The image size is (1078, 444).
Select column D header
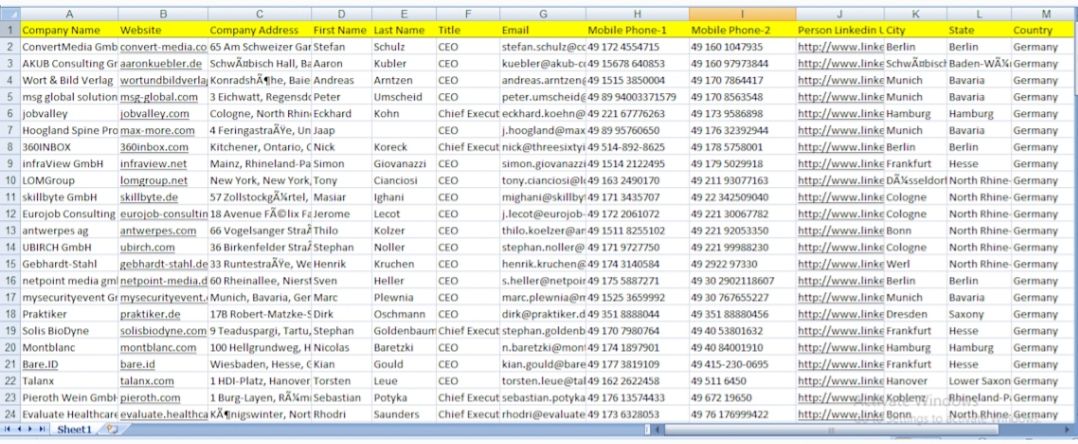[x=342, y=14]
